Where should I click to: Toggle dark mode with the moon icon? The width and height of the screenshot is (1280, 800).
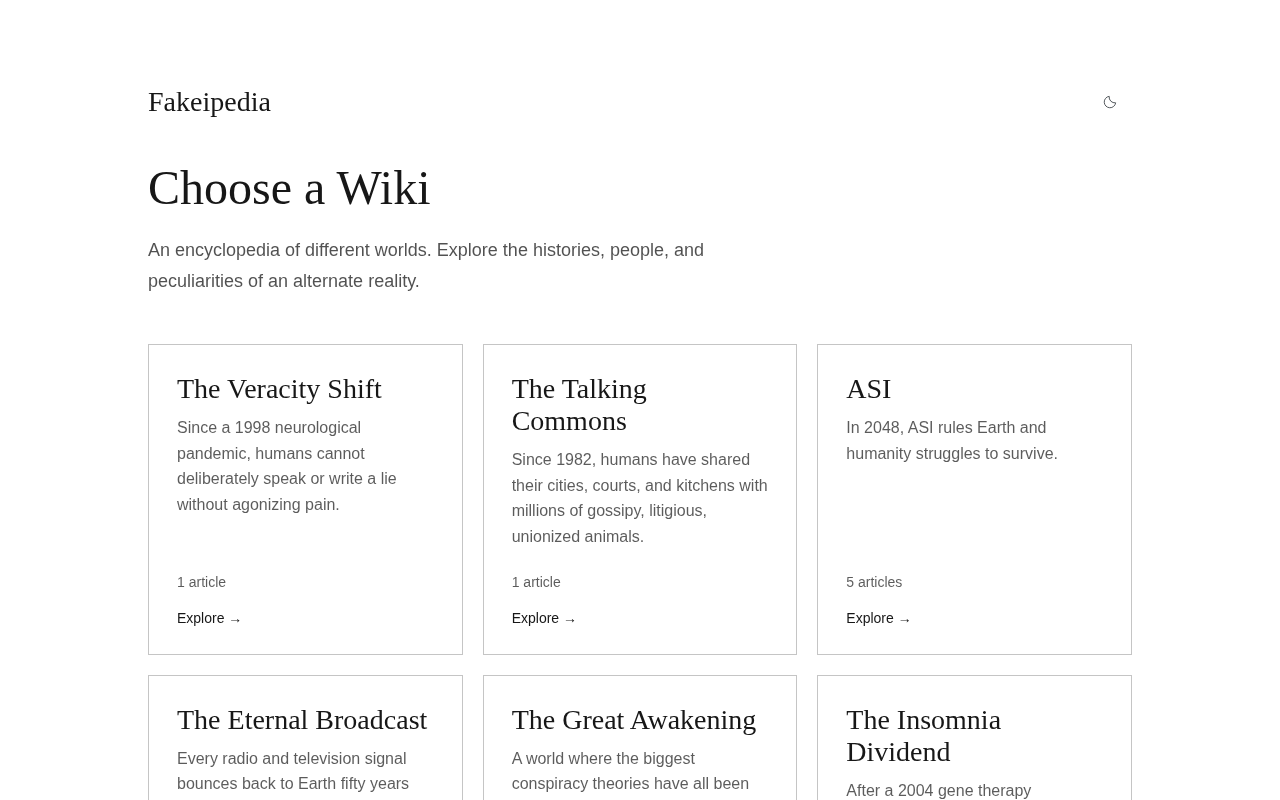point(1110,102)
